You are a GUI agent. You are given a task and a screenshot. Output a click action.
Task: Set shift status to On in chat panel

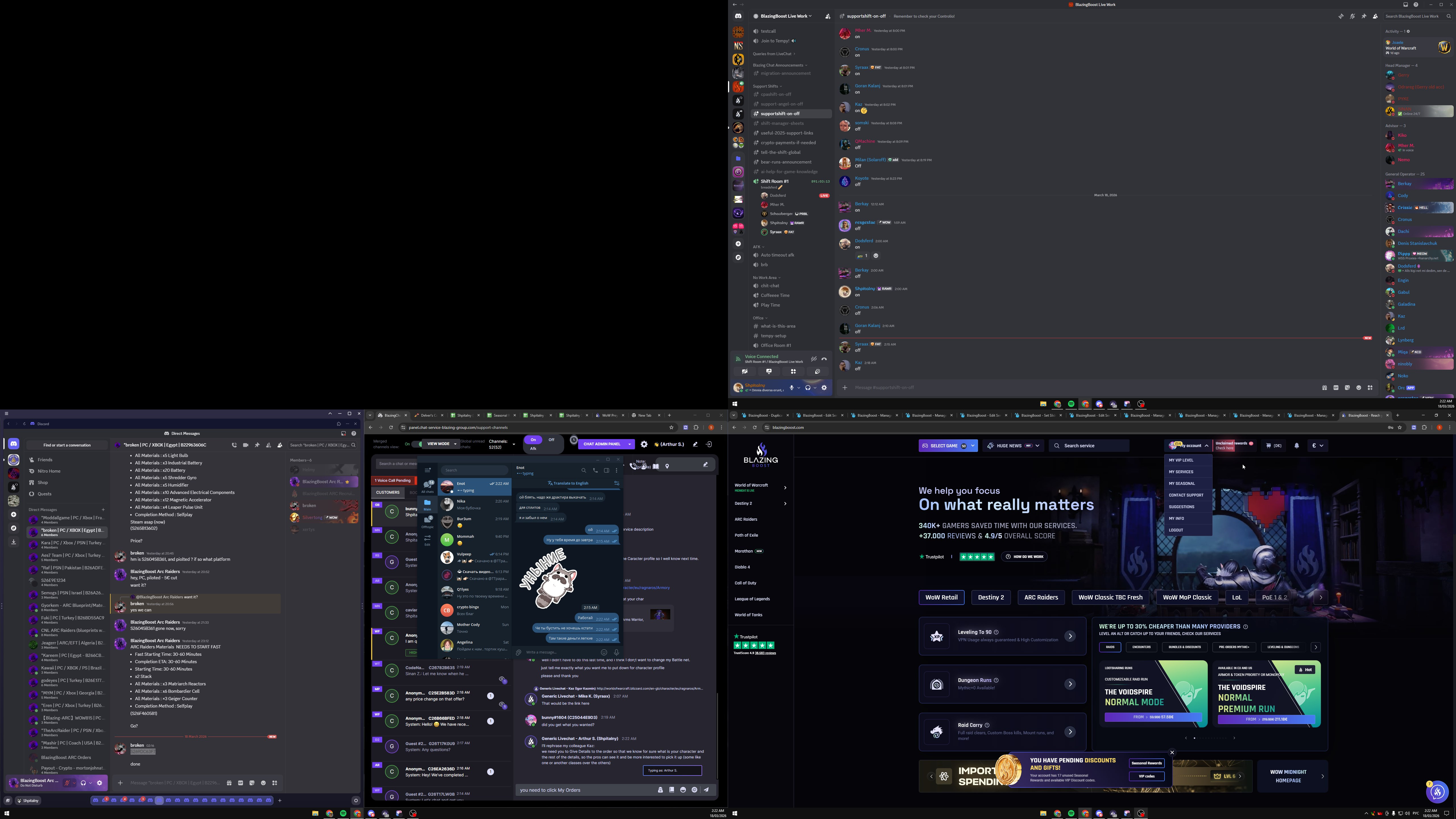point(533,440)
